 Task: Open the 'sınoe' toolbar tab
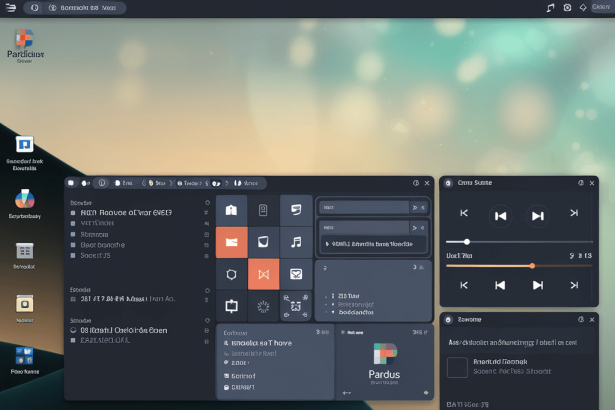click(x=246, y=183)
